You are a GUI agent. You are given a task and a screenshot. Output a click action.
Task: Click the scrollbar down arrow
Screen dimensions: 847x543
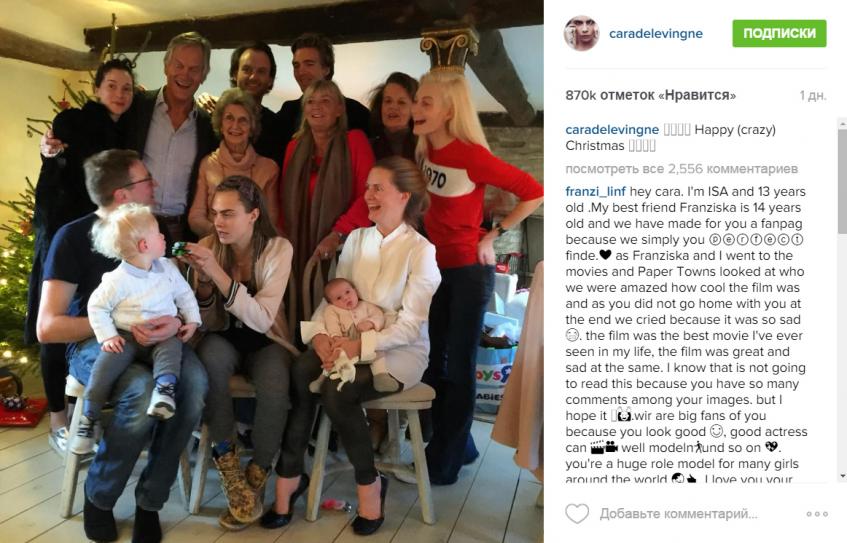pos(842,476)
